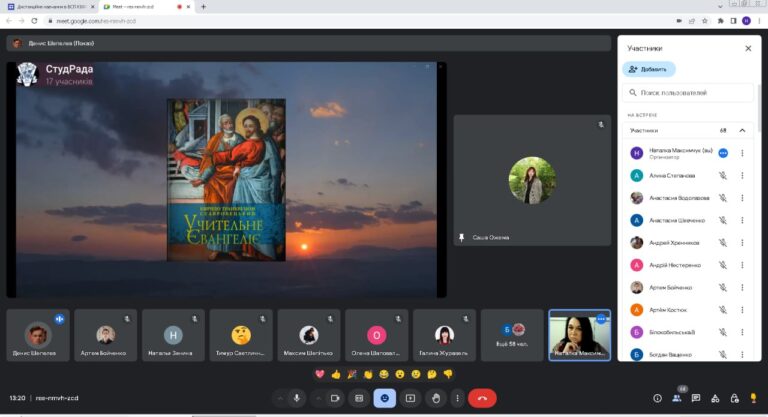Close the participants side panel
This screenshot has height=417, width=768.
pos(748,49)
